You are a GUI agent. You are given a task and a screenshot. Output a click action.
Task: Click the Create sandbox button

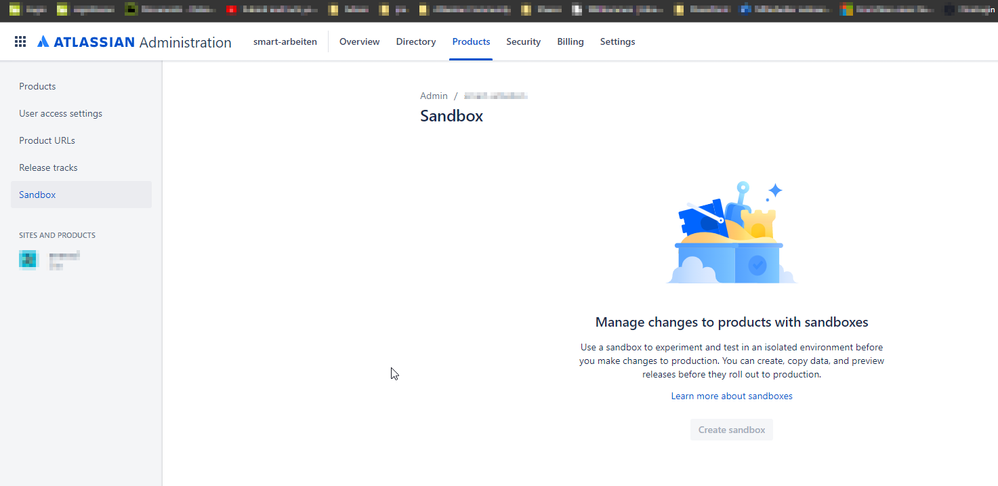tap(731, 429)
